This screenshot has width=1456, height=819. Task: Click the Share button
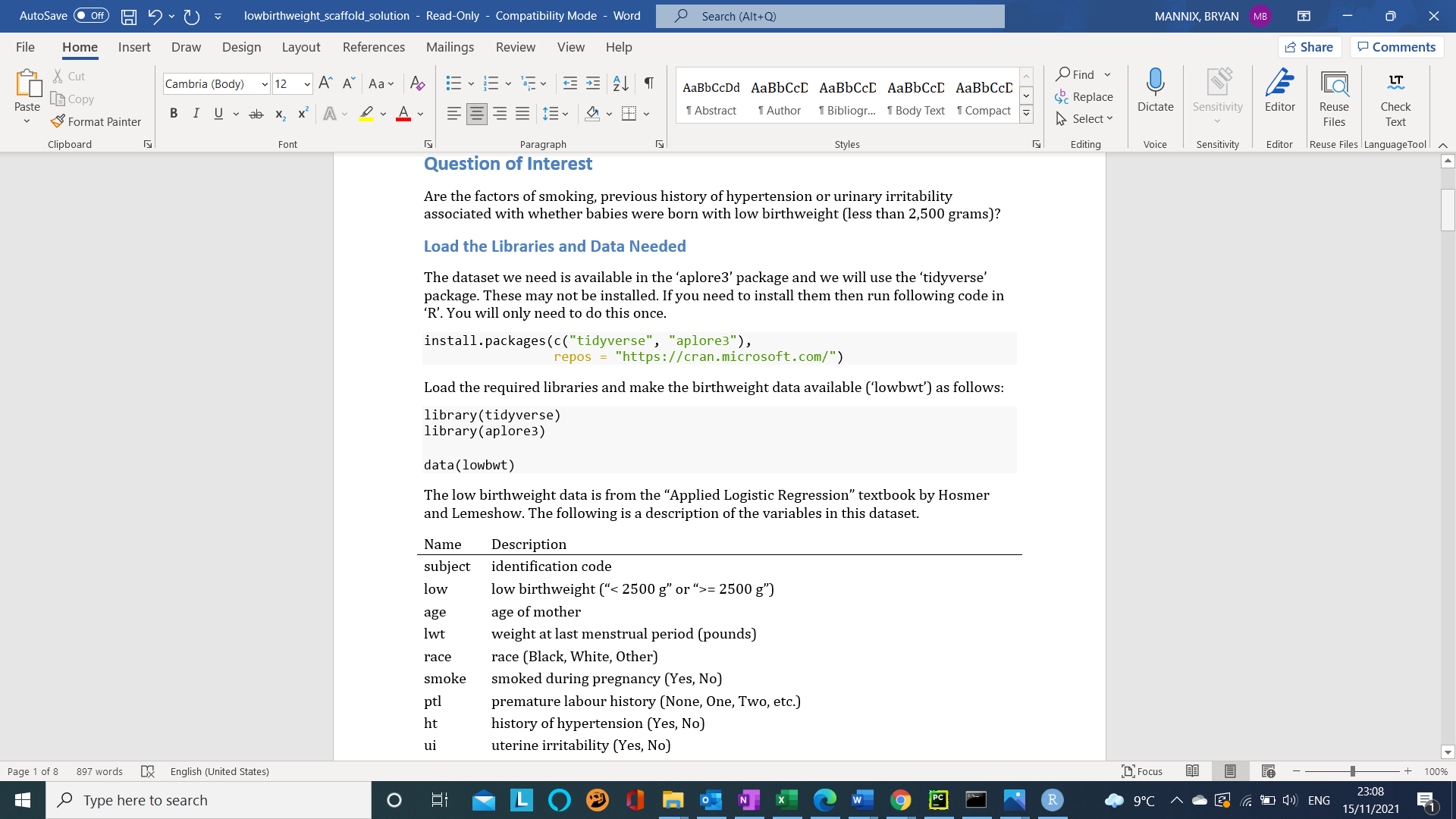coord(1310,46)
